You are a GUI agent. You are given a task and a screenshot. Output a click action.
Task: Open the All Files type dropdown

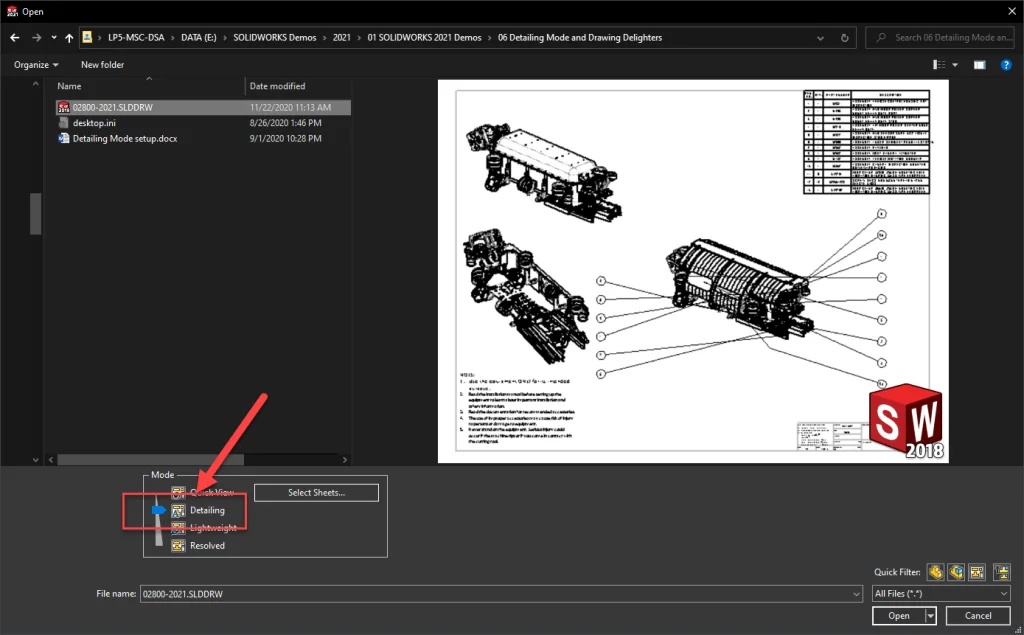941,594
